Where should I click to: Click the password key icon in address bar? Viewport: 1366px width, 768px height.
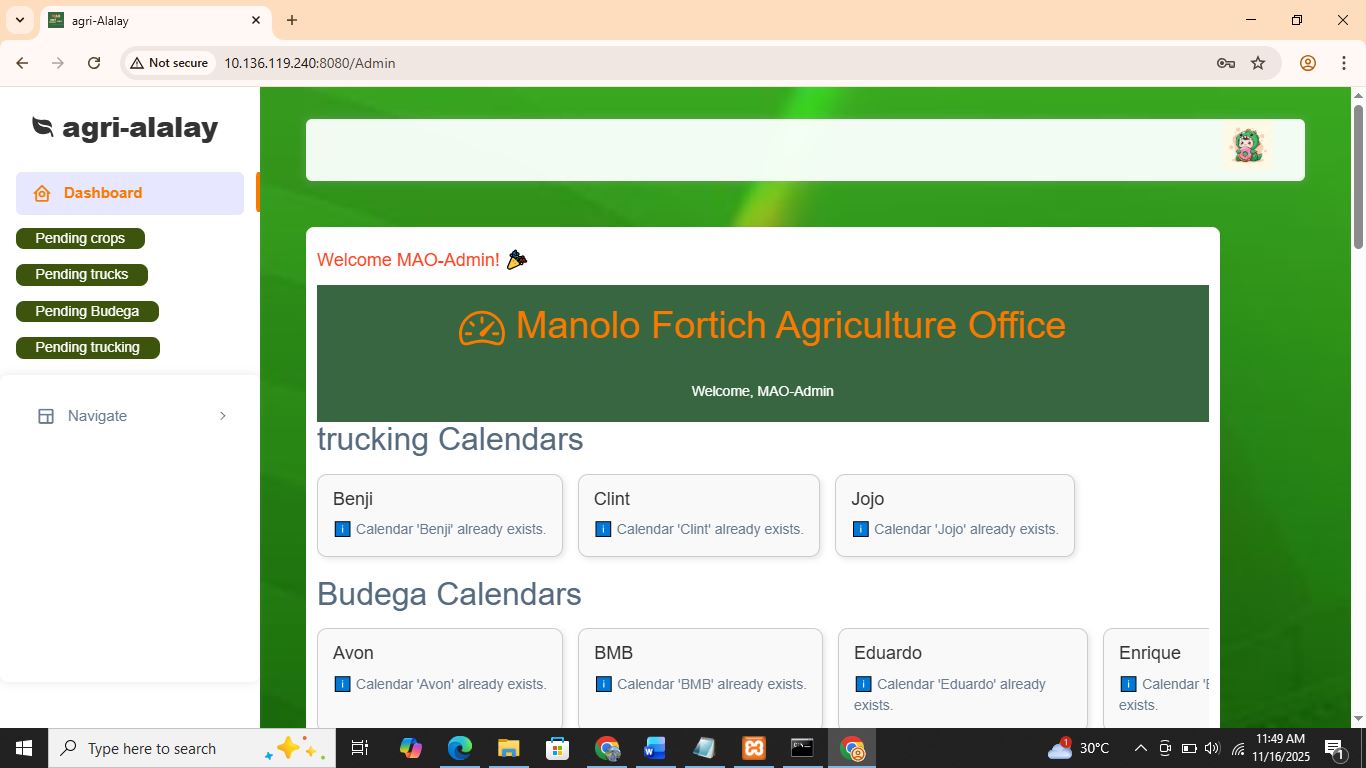pyautogui.click(x=1225, y=63)
